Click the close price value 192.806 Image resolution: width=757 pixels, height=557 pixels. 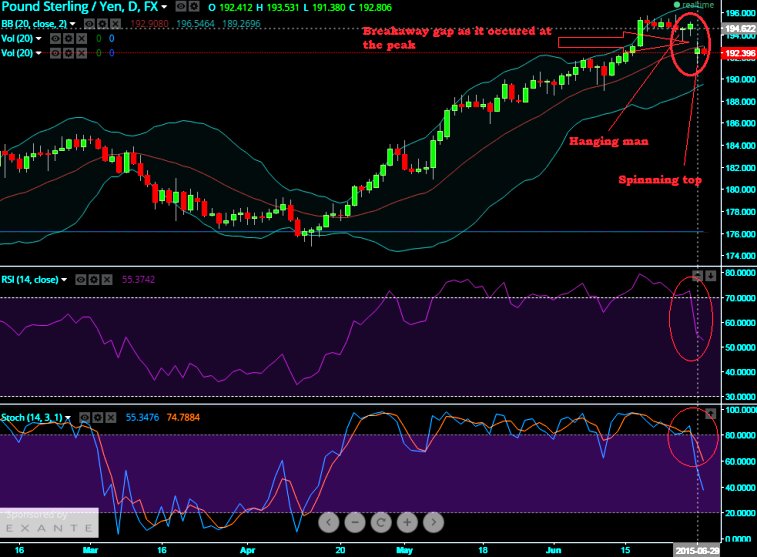pos(376,7)
